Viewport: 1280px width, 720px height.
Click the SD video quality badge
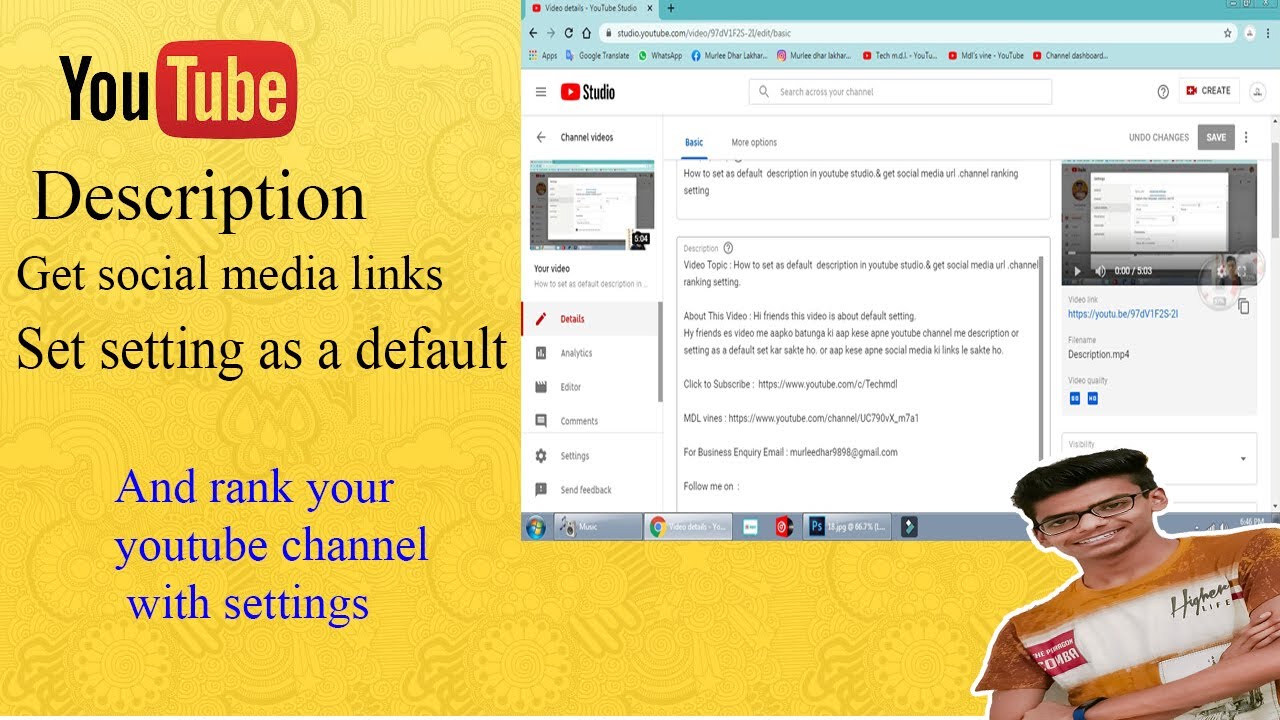coord(1075,398)
